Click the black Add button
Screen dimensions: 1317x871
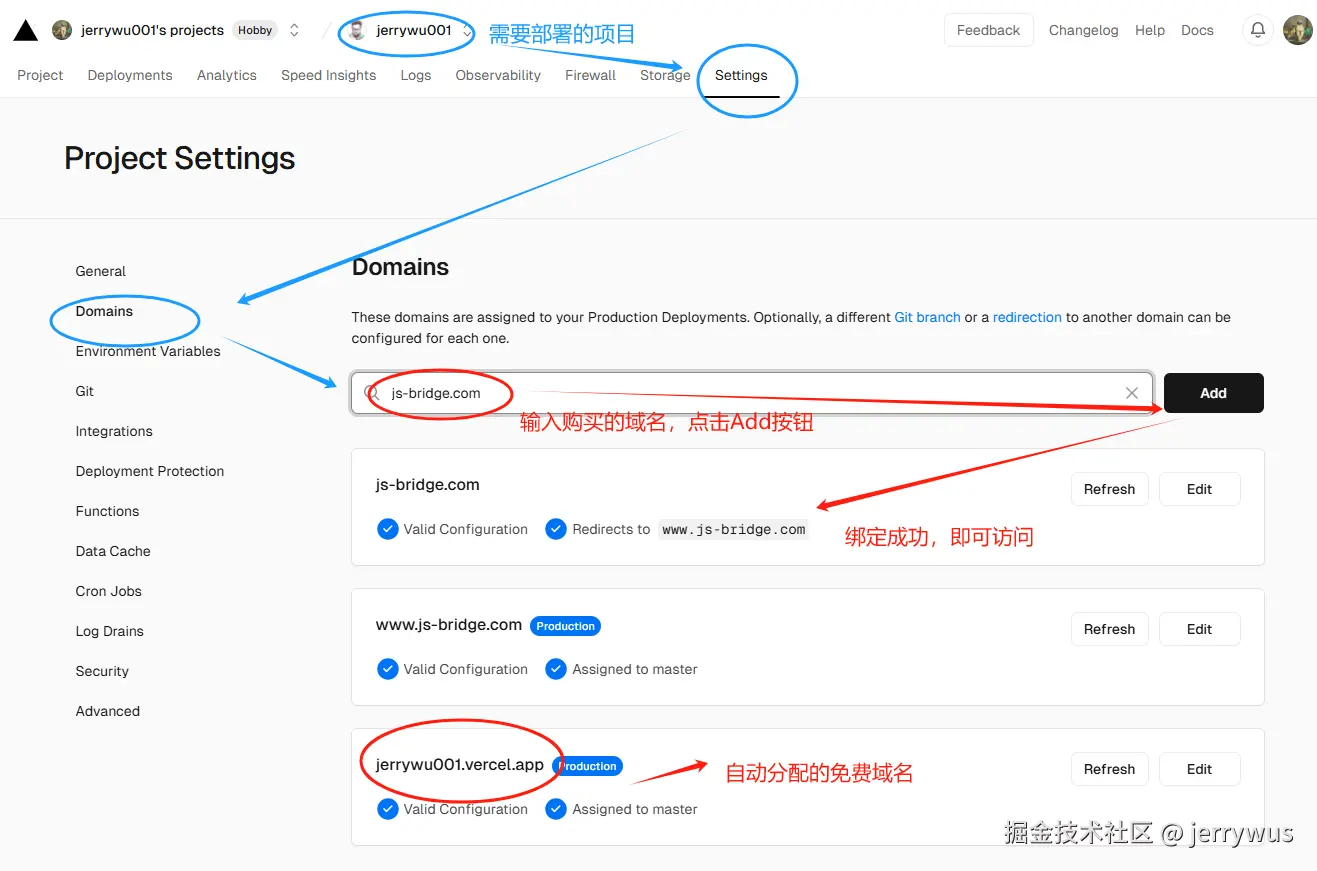[1214, 393]
